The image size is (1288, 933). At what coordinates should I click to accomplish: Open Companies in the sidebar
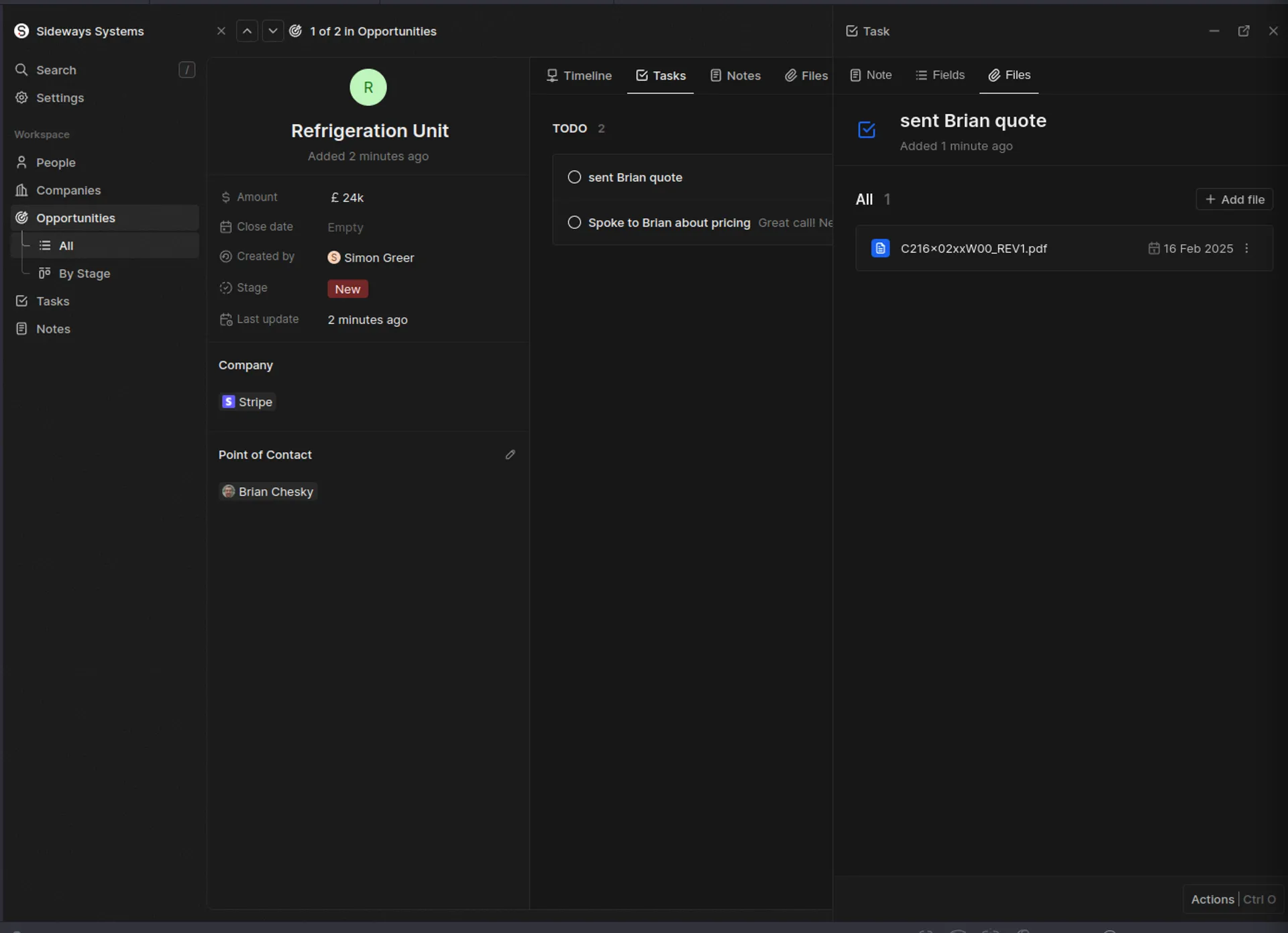click(x=68, y=190)
